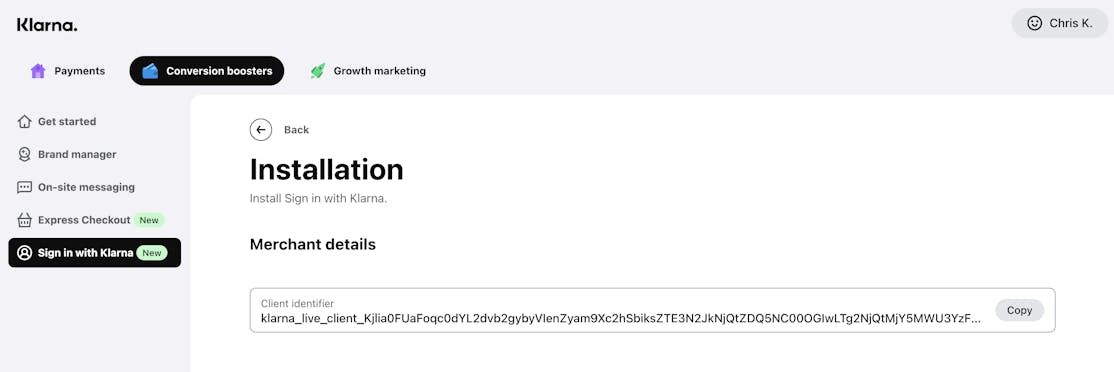1114x372 pixels.
Task: Click the Sign in with Klarna person icon
Action: point(24,253)
